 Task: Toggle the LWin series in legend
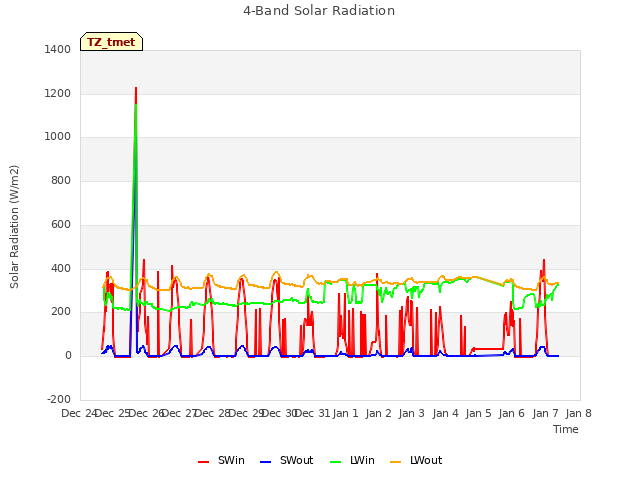(x=352, y=461)
